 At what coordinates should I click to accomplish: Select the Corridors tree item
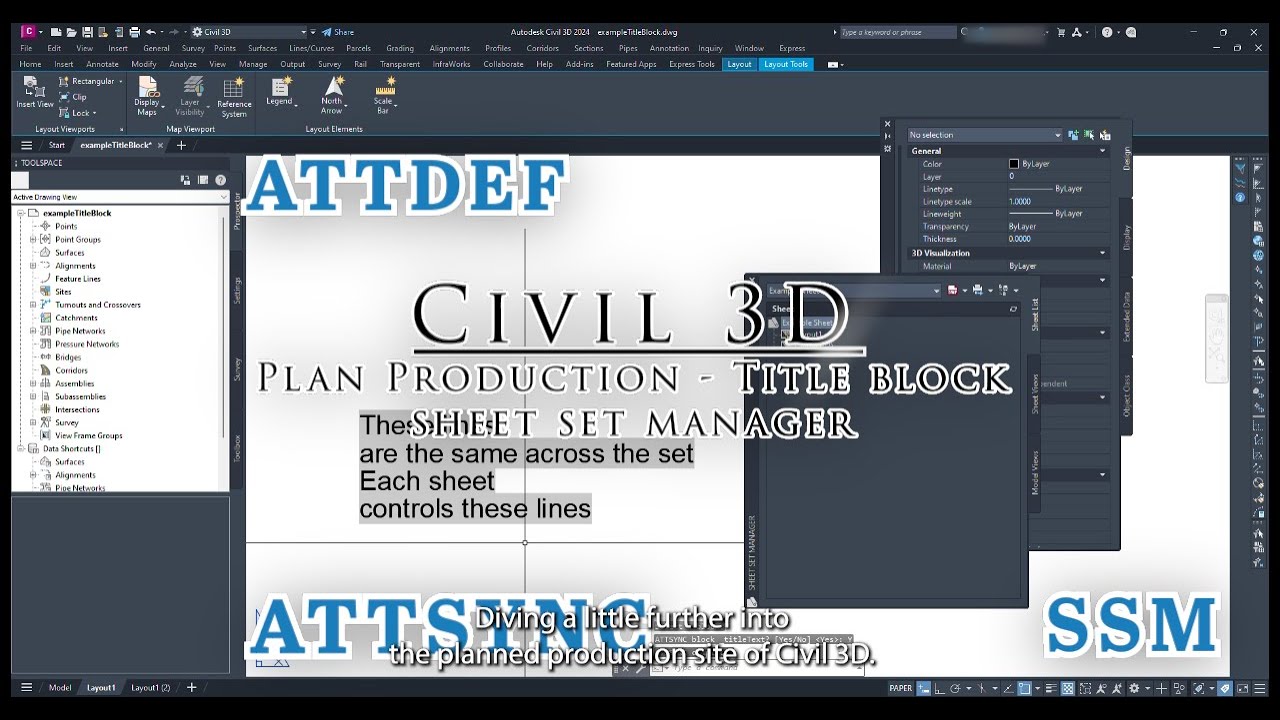pos(71,370)
